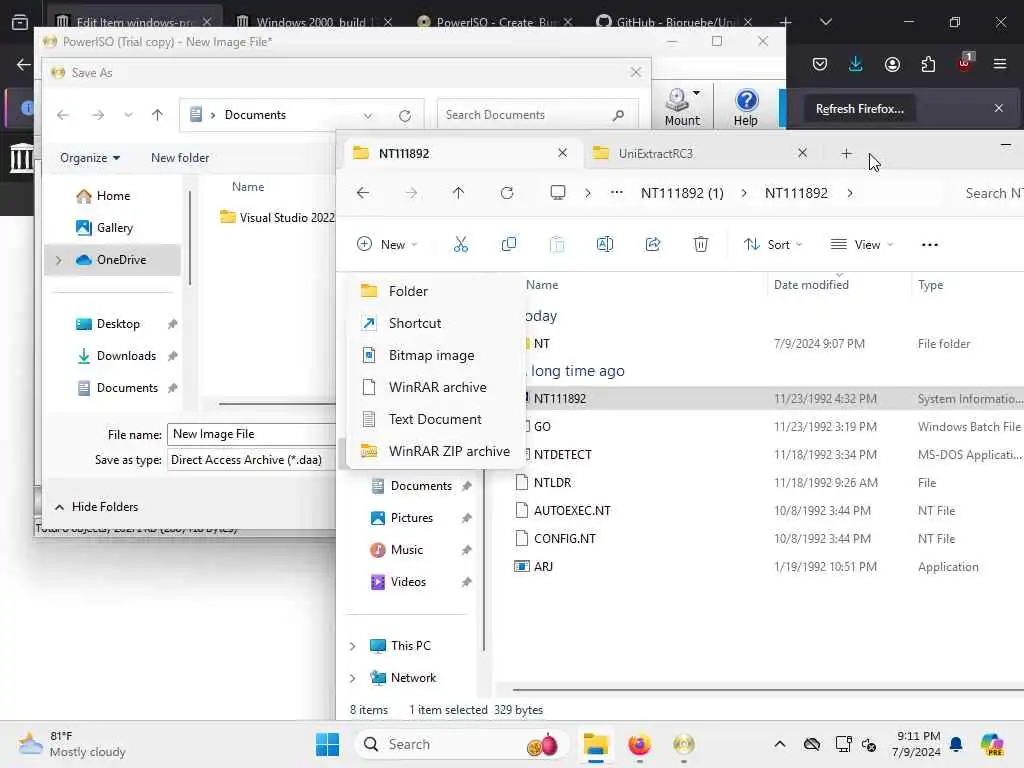1024x768 pixels.
Task: Click New folder in Save As dialog
Action: (180, 158)
